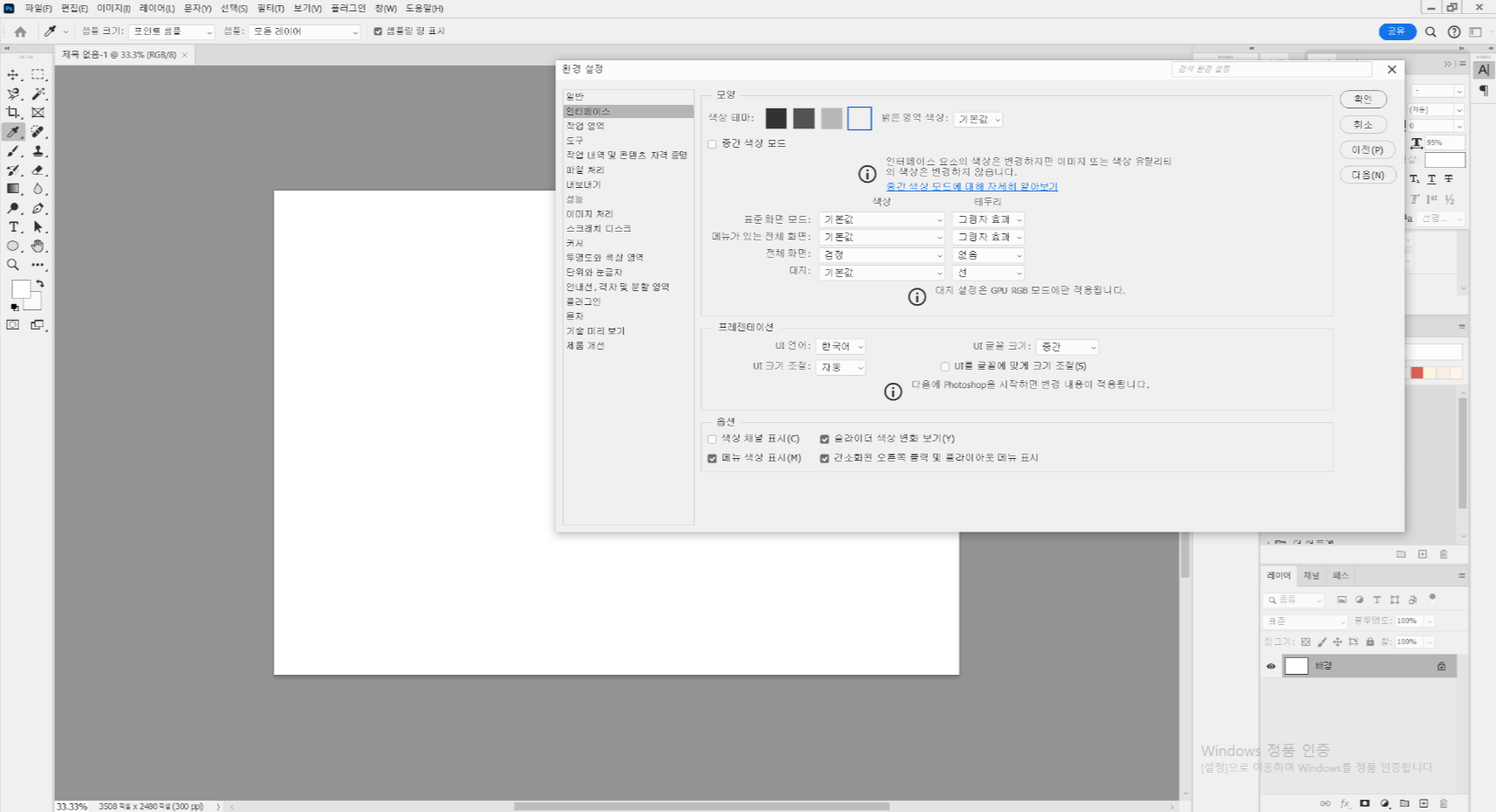Switch to the 패스 tab
Screen dimensions: 1496x812
1340,576
